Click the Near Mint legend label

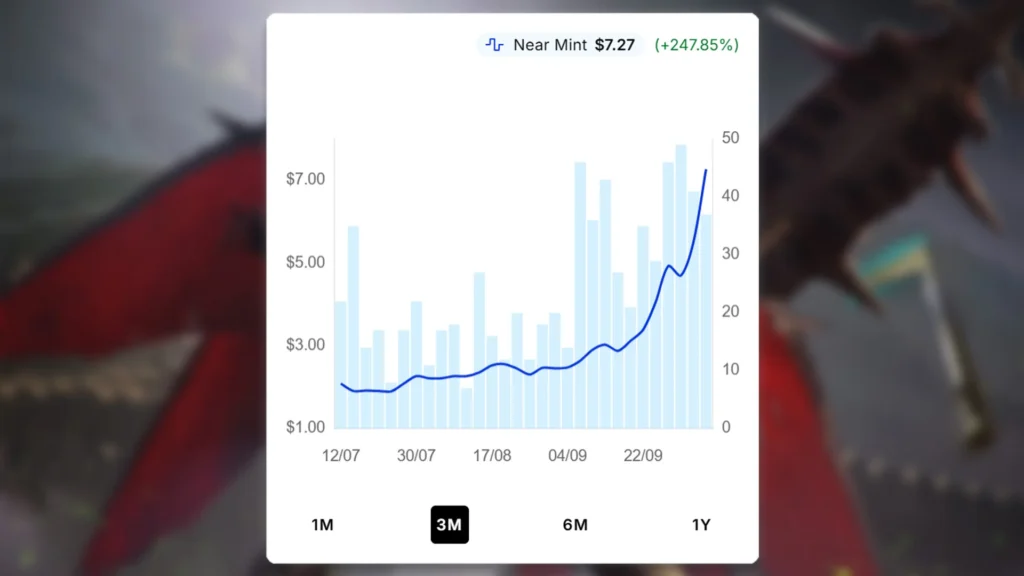click(x=549, y=45)
